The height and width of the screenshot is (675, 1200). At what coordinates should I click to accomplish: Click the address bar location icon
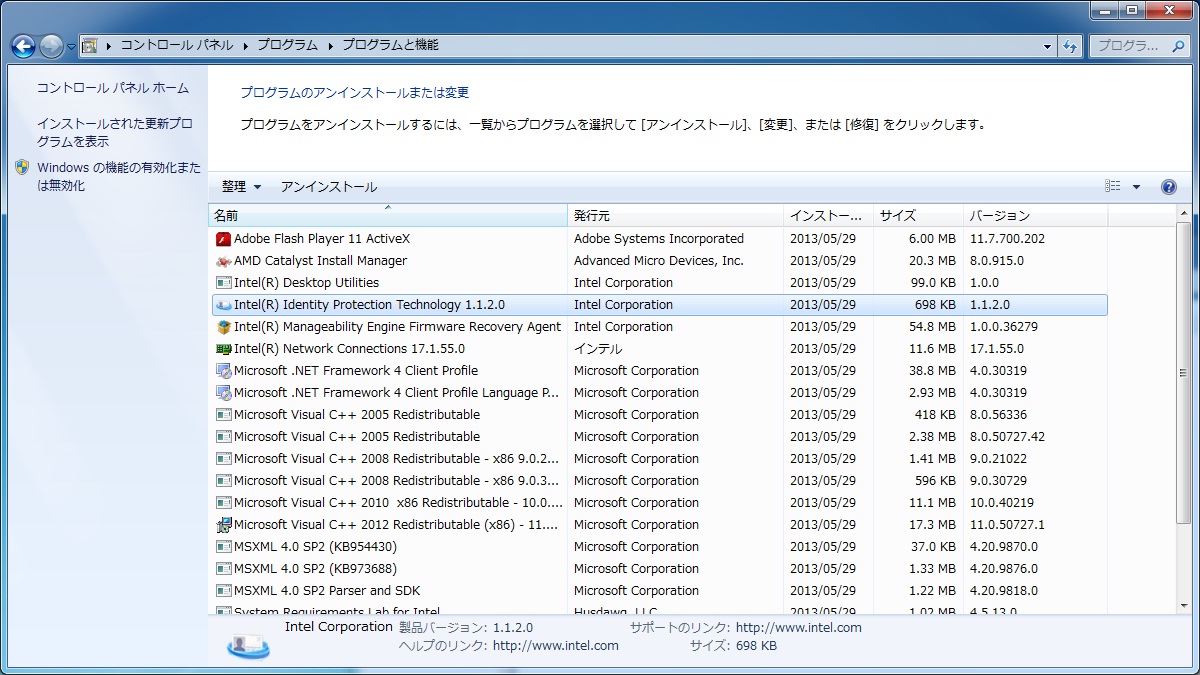click(x=89, y=45)
